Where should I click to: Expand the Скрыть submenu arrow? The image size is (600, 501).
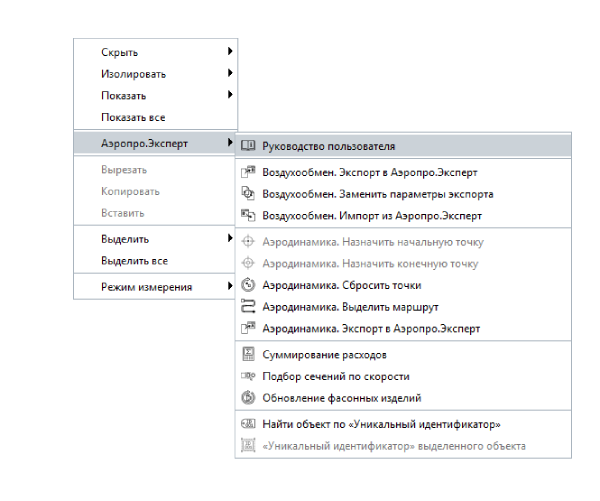click(x=229, y=51)
